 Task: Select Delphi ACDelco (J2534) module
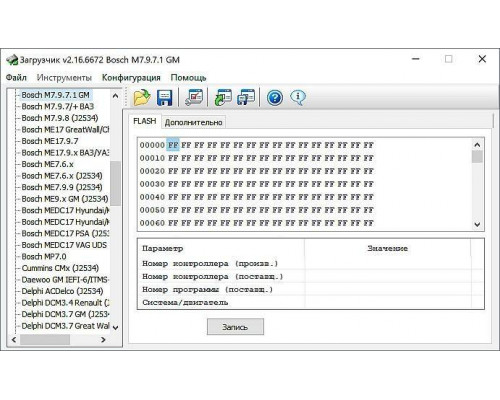[62, 291]
